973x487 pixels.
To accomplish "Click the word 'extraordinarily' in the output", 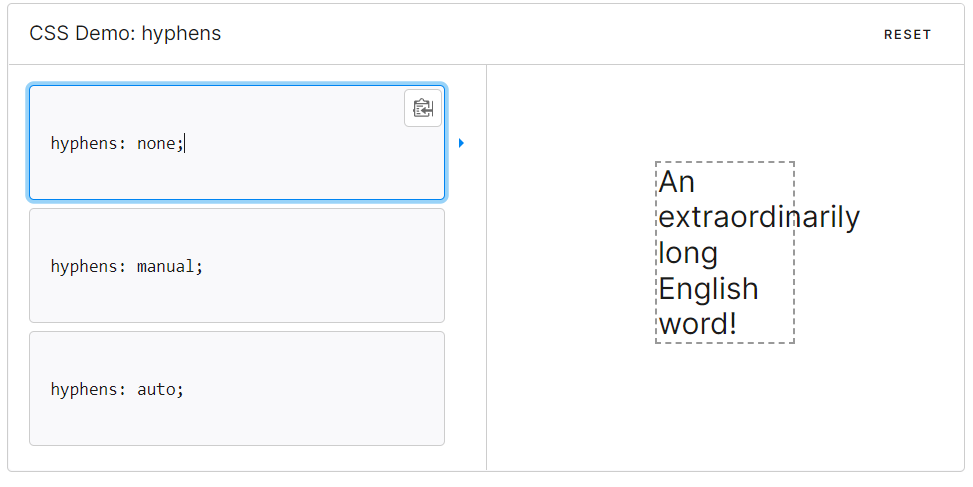I will [759, 217].
